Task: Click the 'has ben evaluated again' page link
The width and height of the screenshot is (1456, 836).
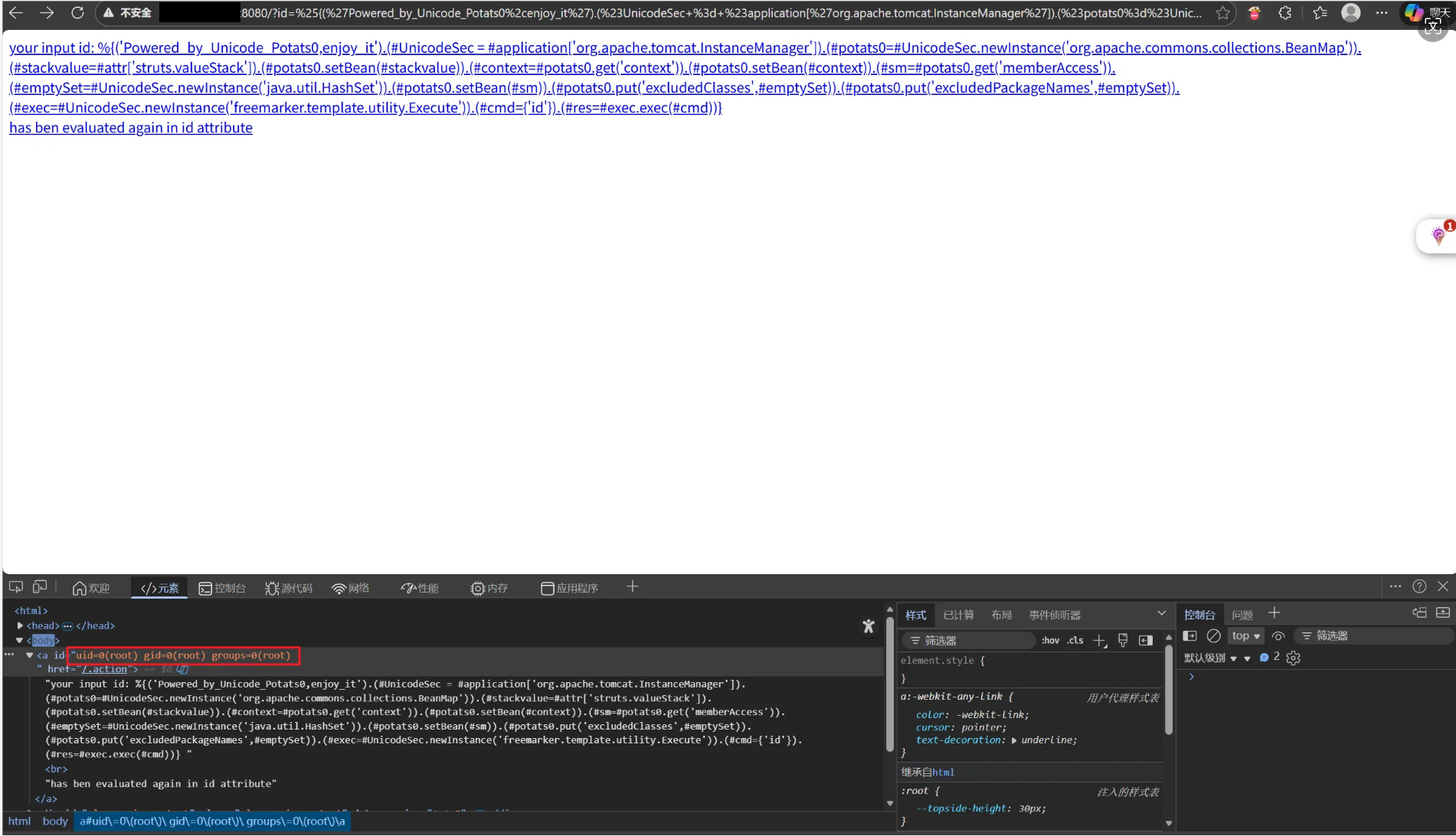Action: (131, 128)
